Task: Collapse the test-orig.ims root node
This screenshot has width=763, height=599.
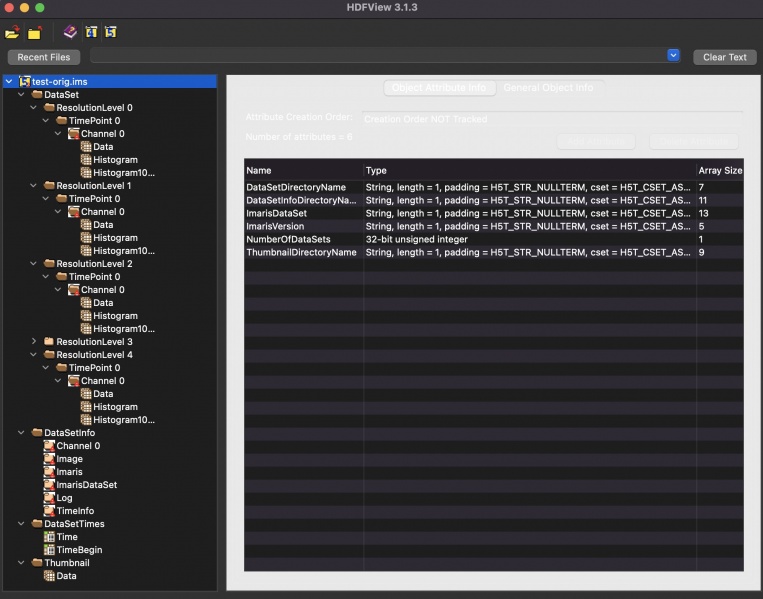Action: pyautogui.click(x=9, y=81)
